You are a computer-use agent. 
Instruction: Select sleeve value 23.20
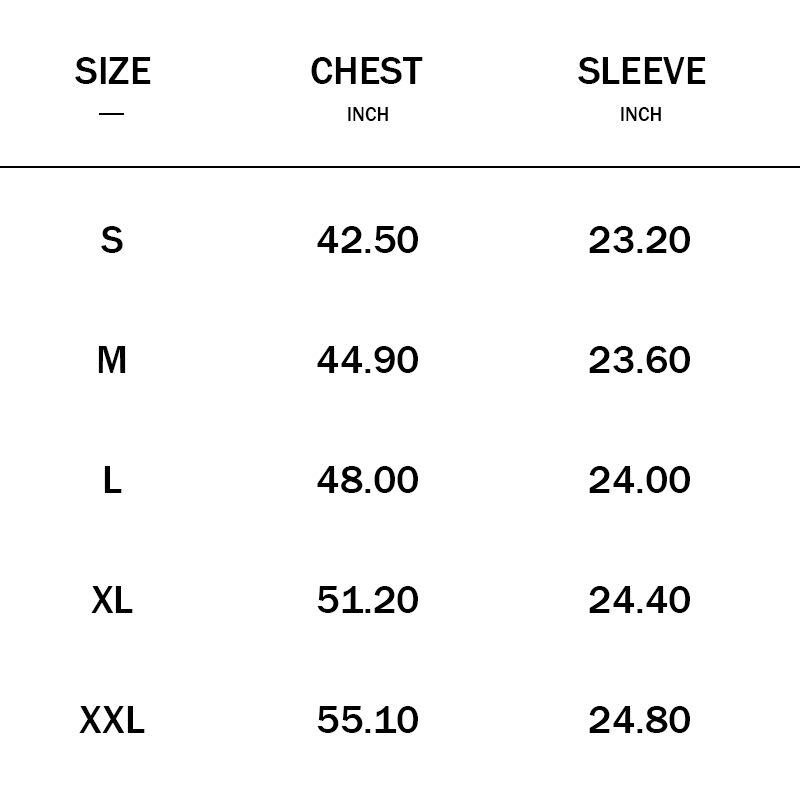(x=639, y=240)
